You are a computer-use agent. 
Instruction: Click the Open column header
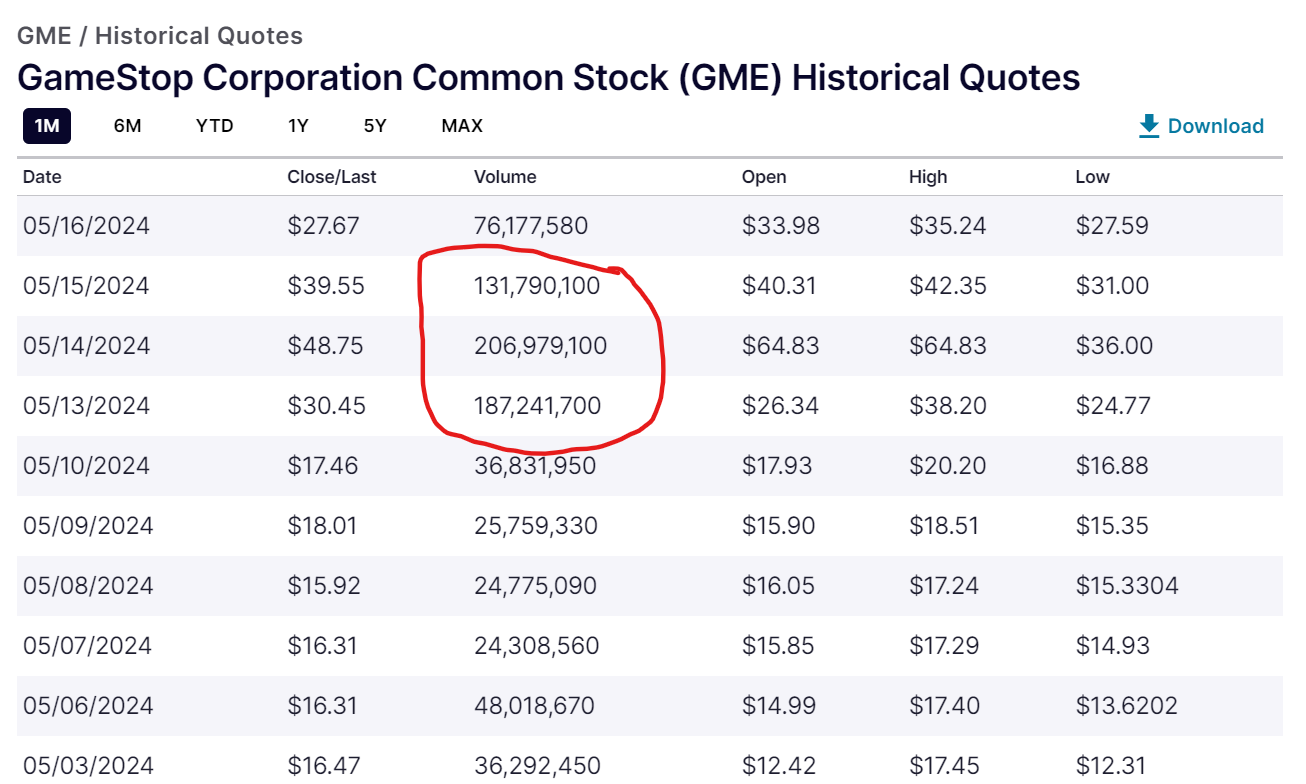[764, 177]
